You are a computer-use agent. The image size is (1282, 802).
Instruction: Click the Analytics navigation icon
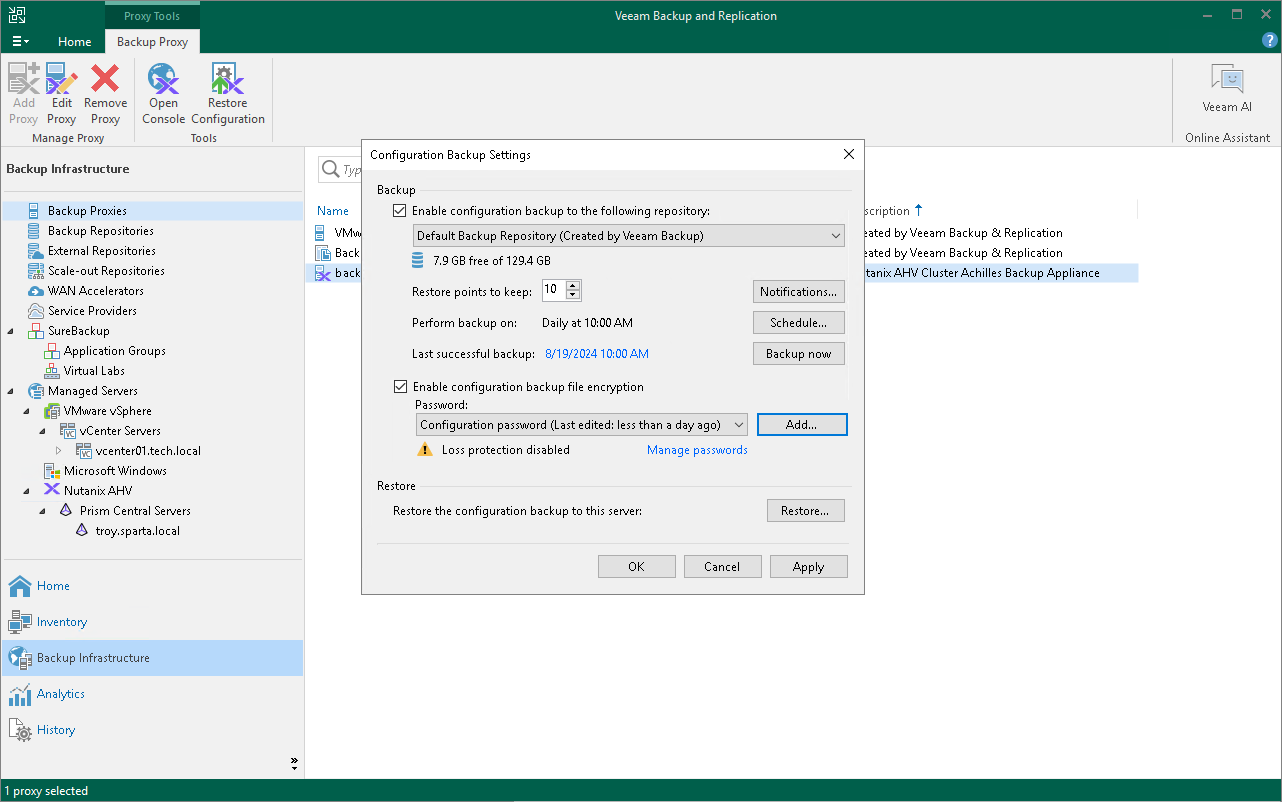[20, 694]
